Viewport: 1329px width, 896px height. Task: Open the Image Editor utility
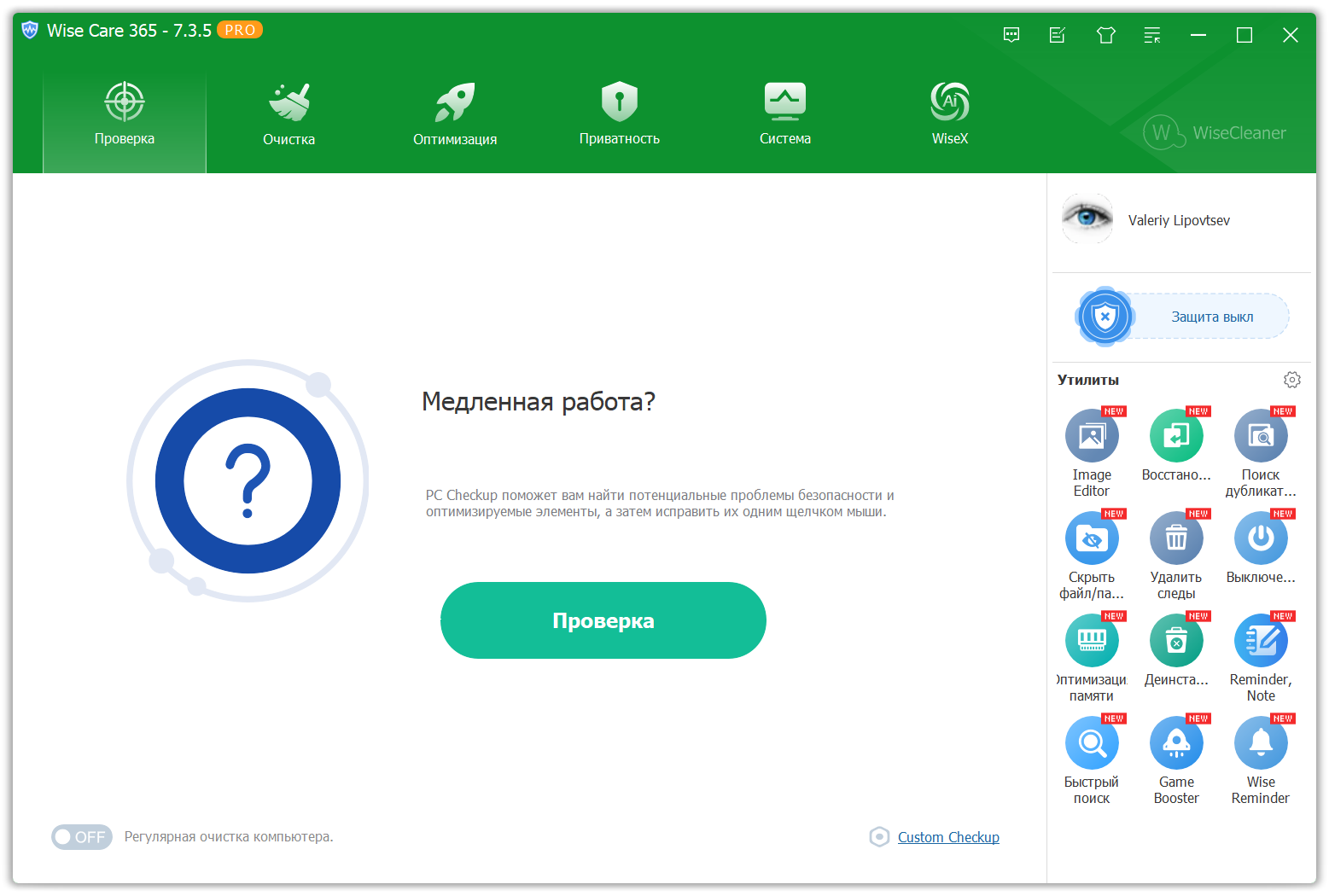pyautogui.click(x=1091, y=436)
